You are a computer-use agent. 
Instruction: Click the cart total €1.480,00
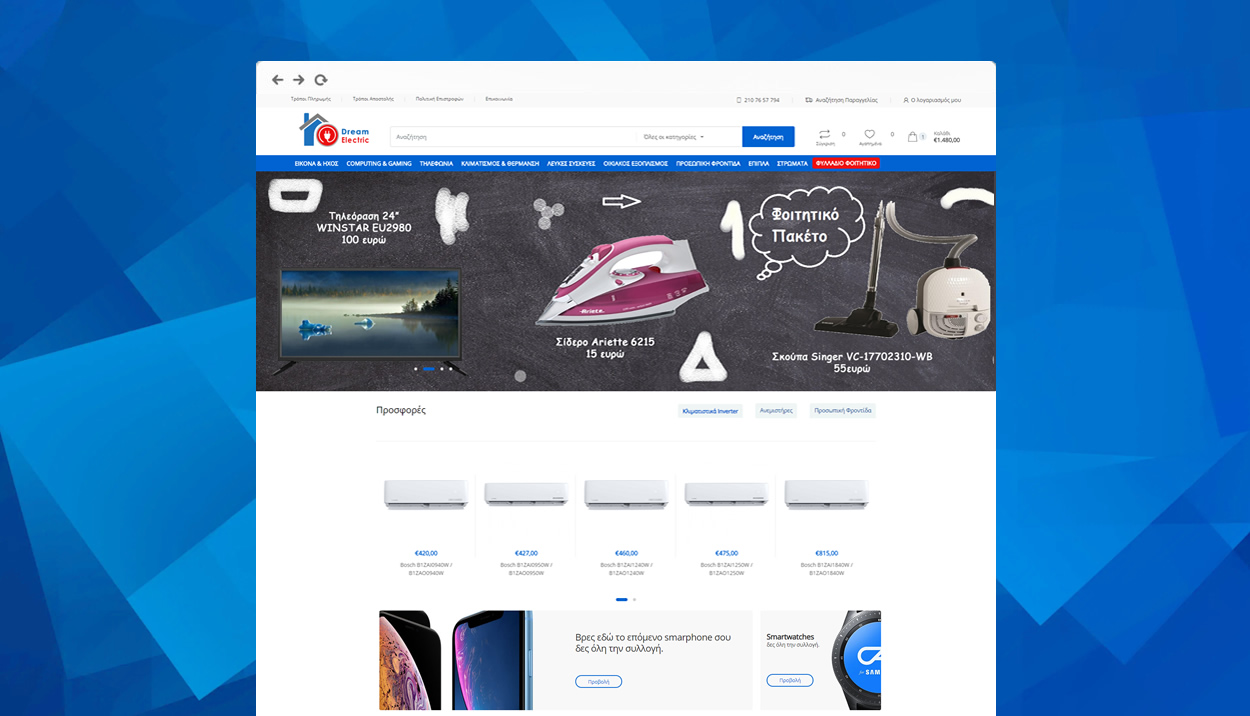946,140
